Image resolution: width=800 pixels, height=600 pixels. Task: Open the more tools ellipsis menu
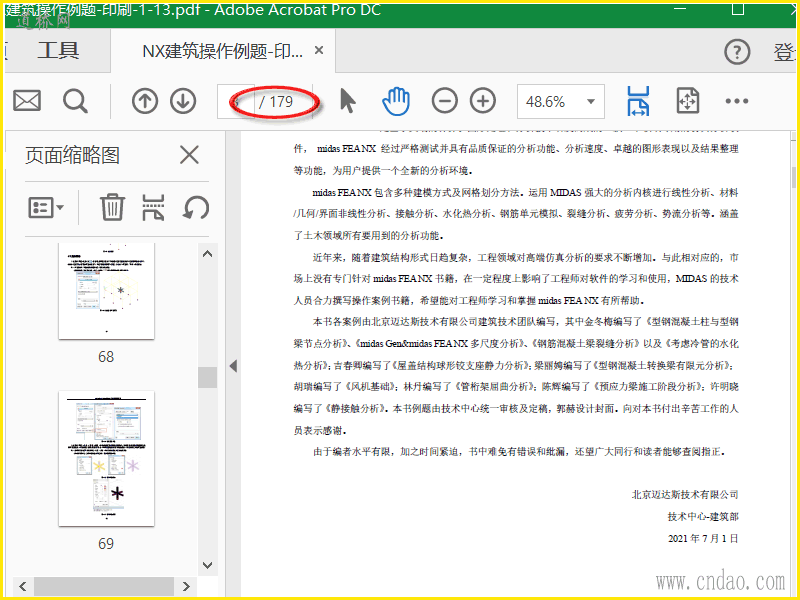point(737,101)
